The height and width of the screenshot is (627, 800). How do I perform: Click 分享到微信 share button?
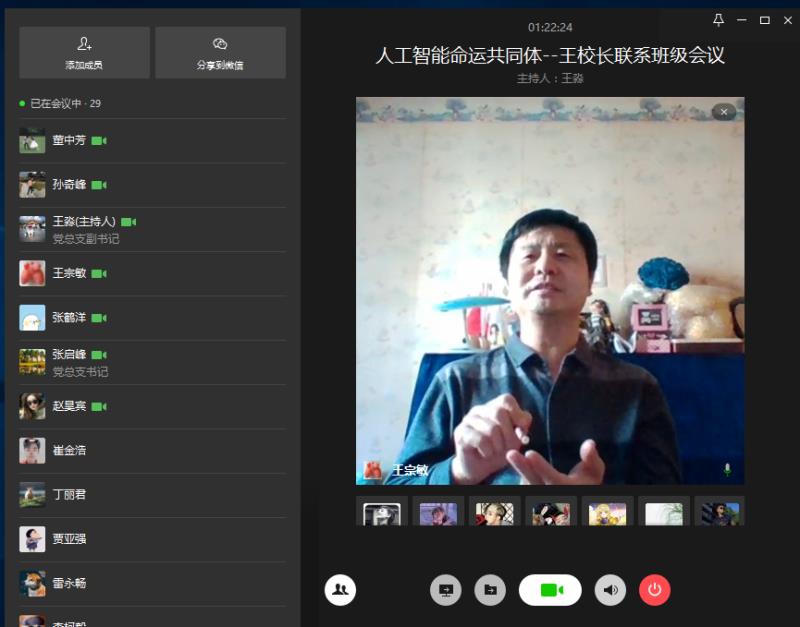[x=220, y=52]
